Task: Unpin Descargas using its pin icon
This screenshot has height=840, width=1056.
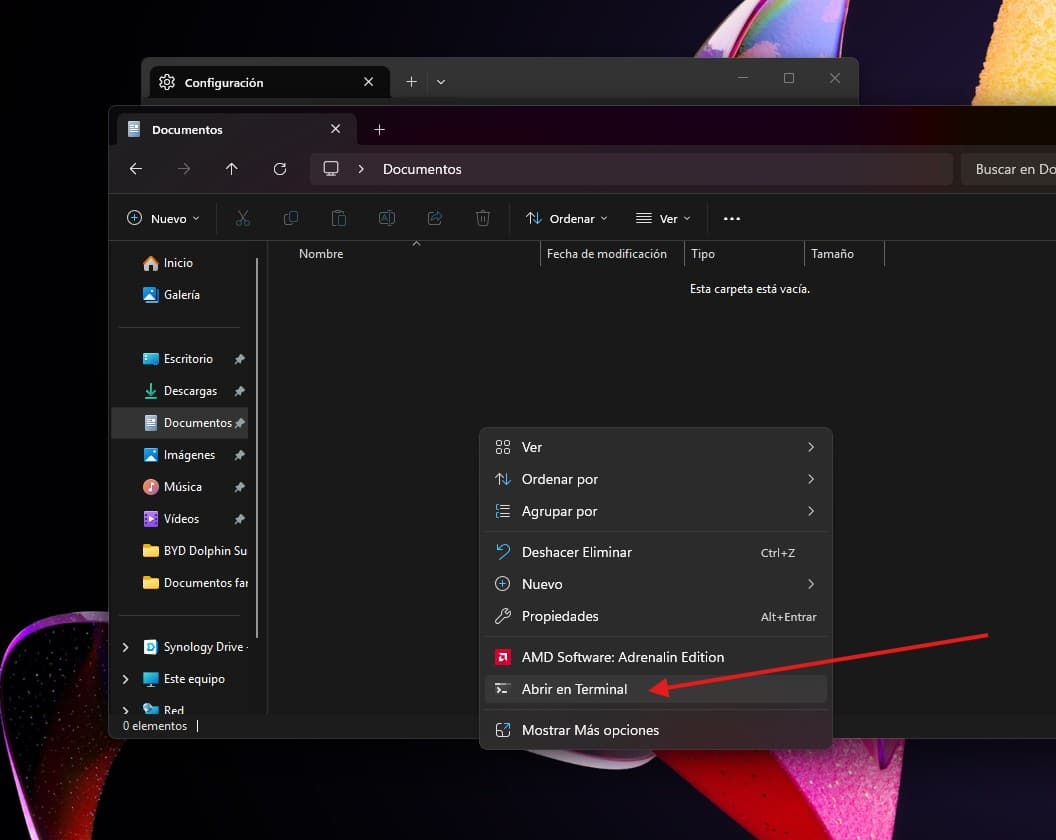Action: point(239,391)
